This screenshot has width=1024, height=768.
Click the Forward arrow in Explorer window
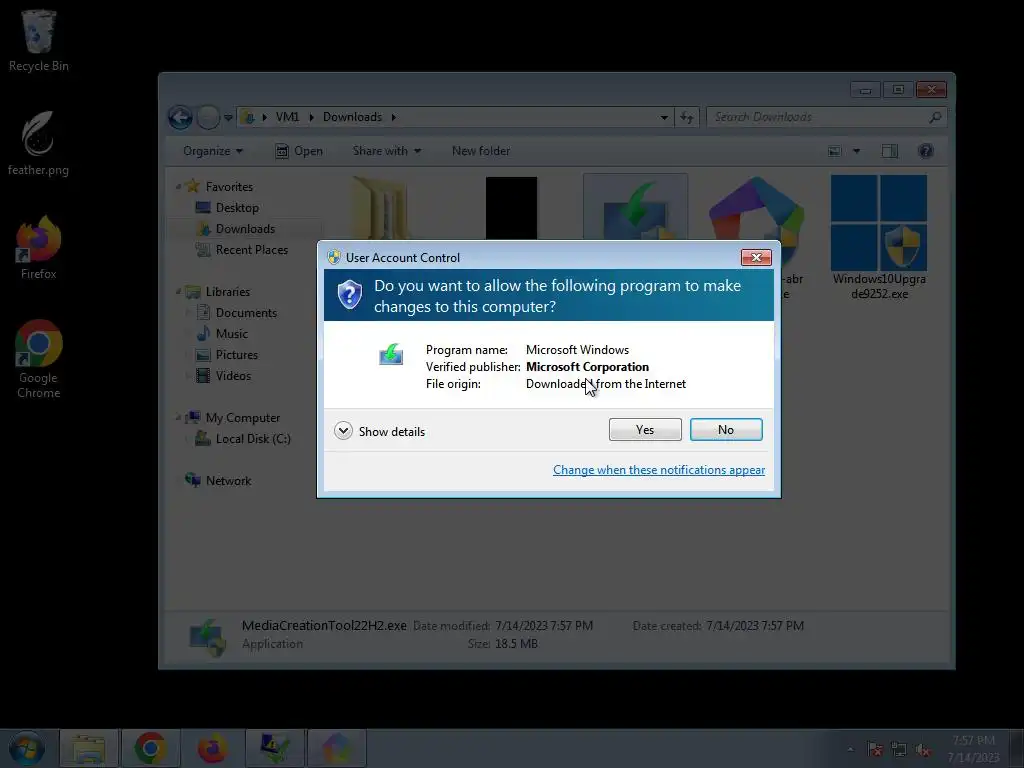click(208, 118)
